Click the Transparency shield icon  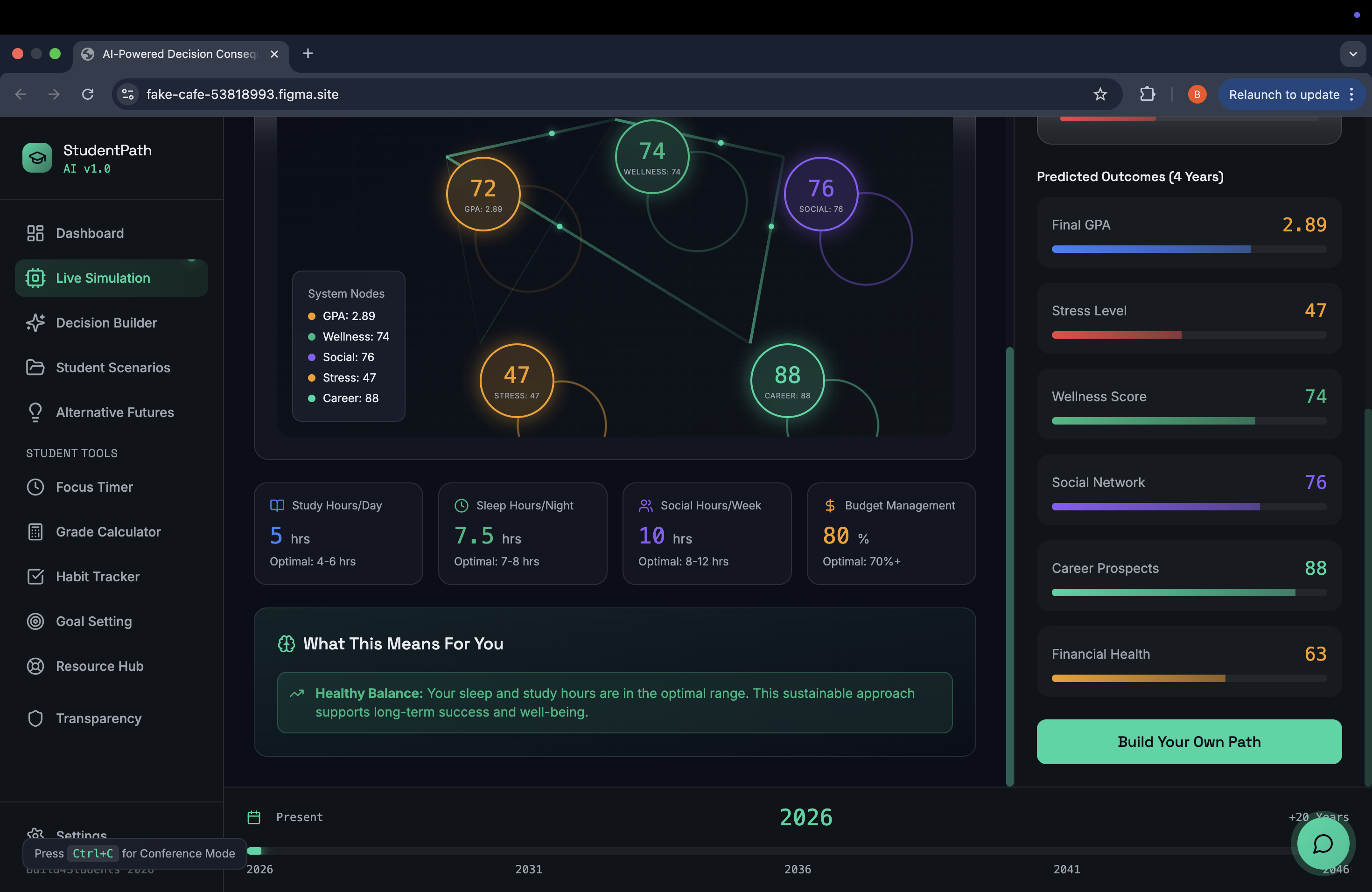click(x=35, y=718)
